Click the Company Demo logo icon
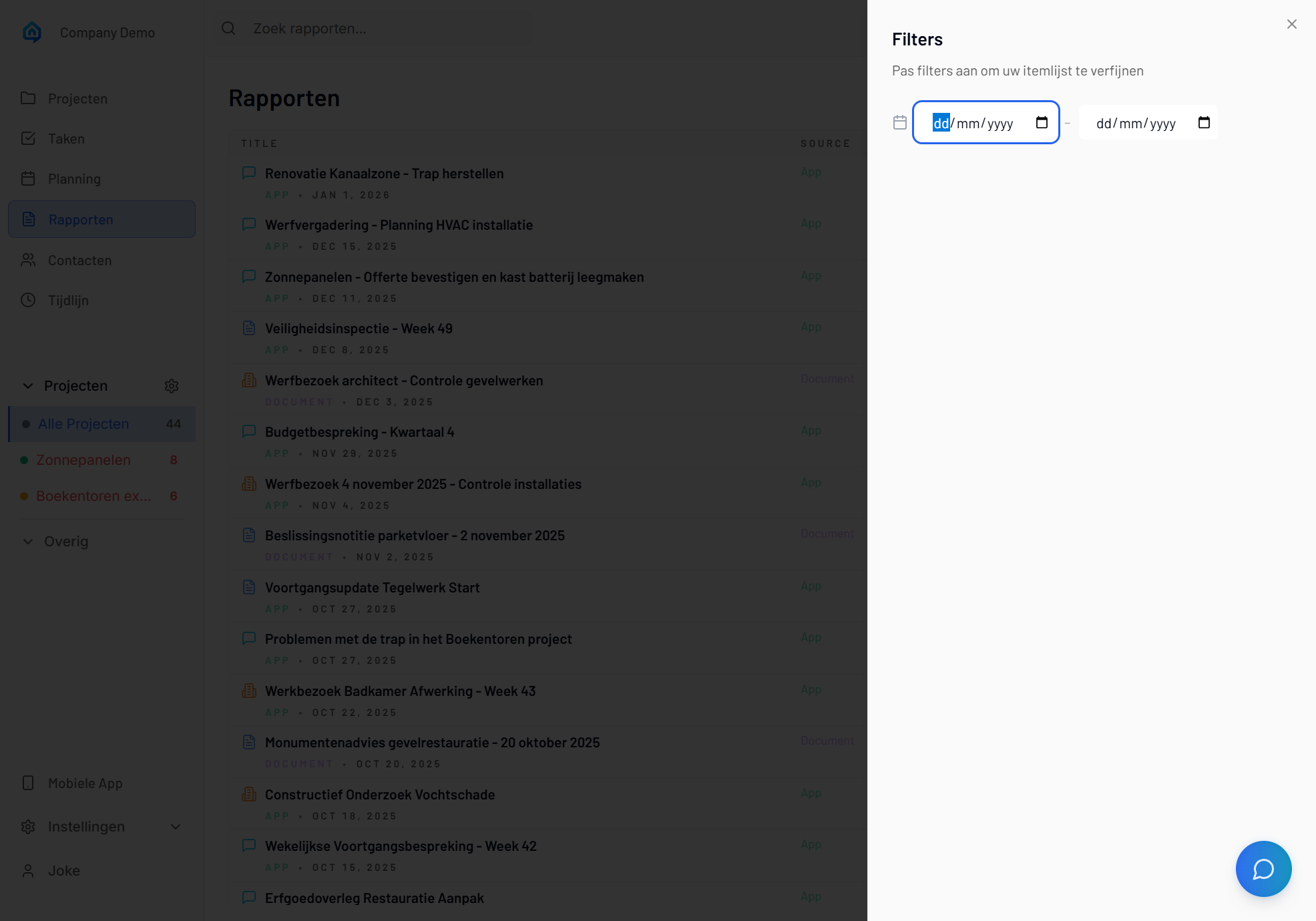This screenshot has height=921, width=1316. tap(32, 32)
